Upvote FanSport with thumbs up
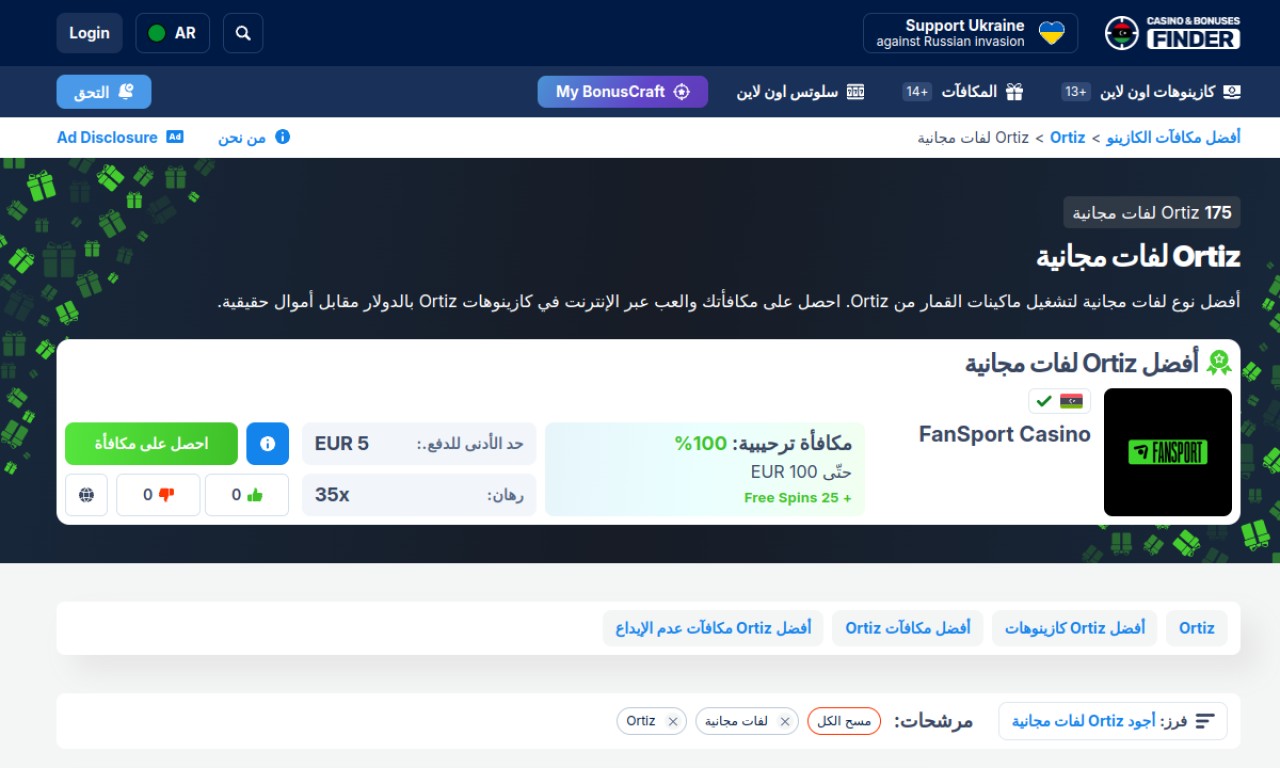Screen dimensions: 1280x768 click(247, 495)
